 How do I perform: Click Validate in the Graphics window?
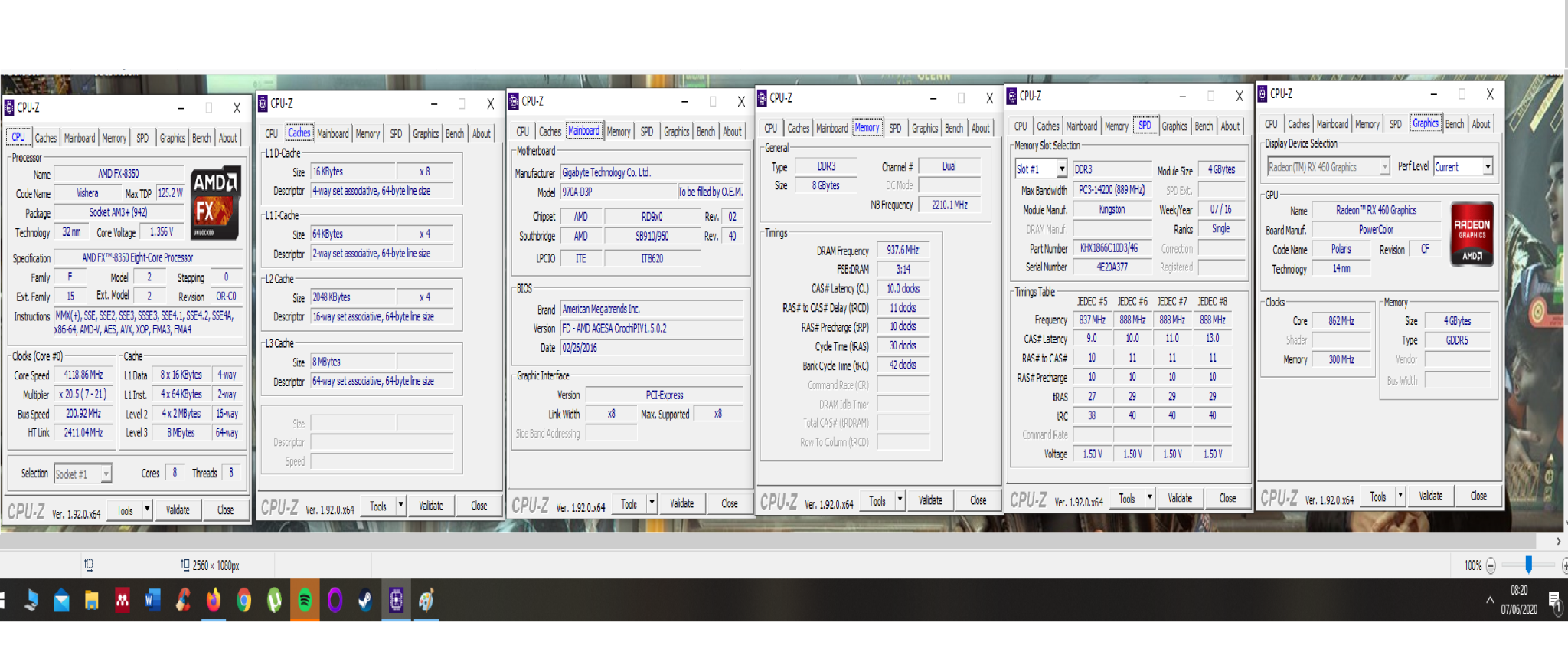click(x=1431, y=496)
